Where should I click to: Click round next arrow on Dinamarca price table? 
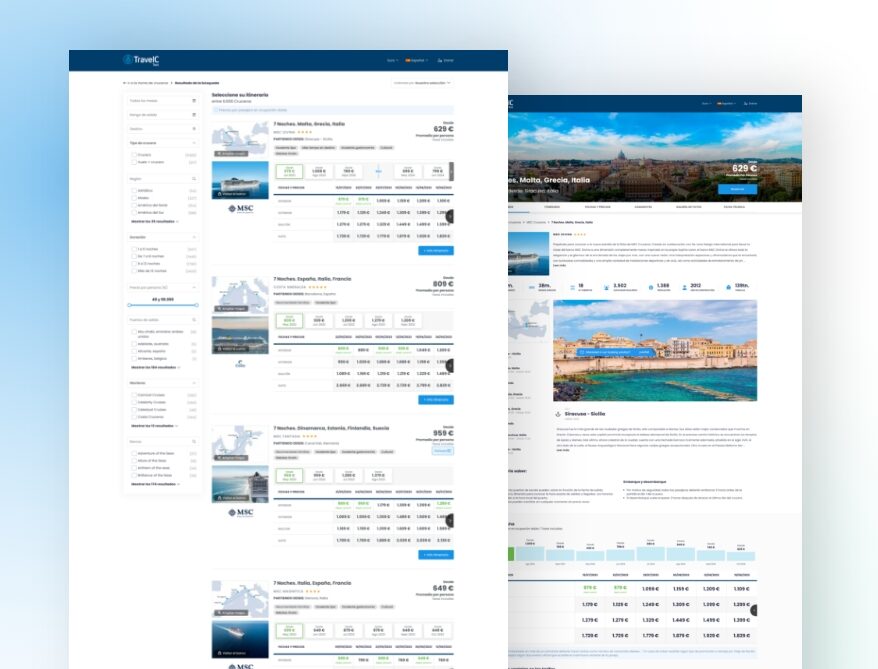pos(450,521)
